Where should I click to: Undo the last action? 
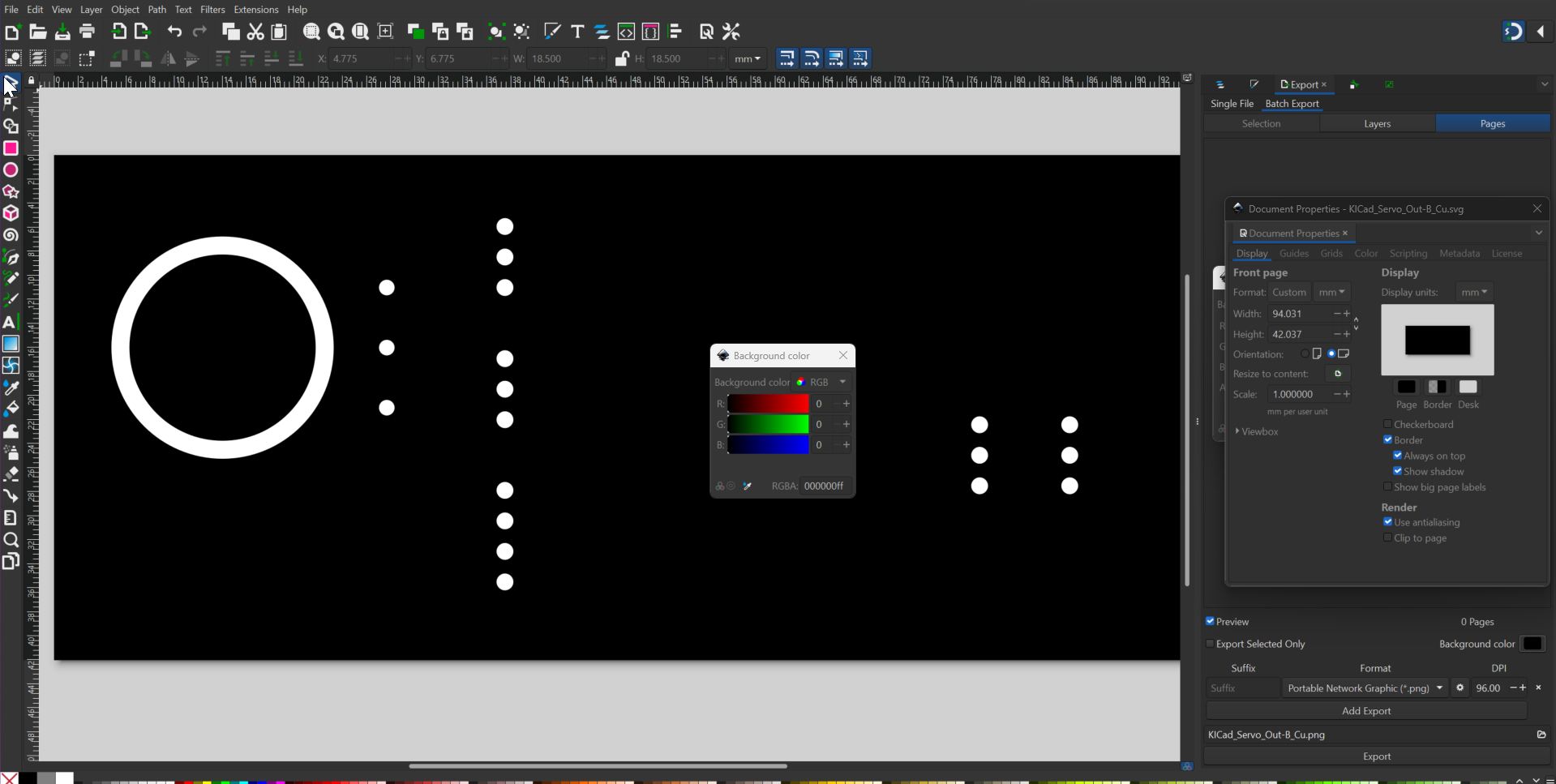pyautogui.click(x=174, y=32)
